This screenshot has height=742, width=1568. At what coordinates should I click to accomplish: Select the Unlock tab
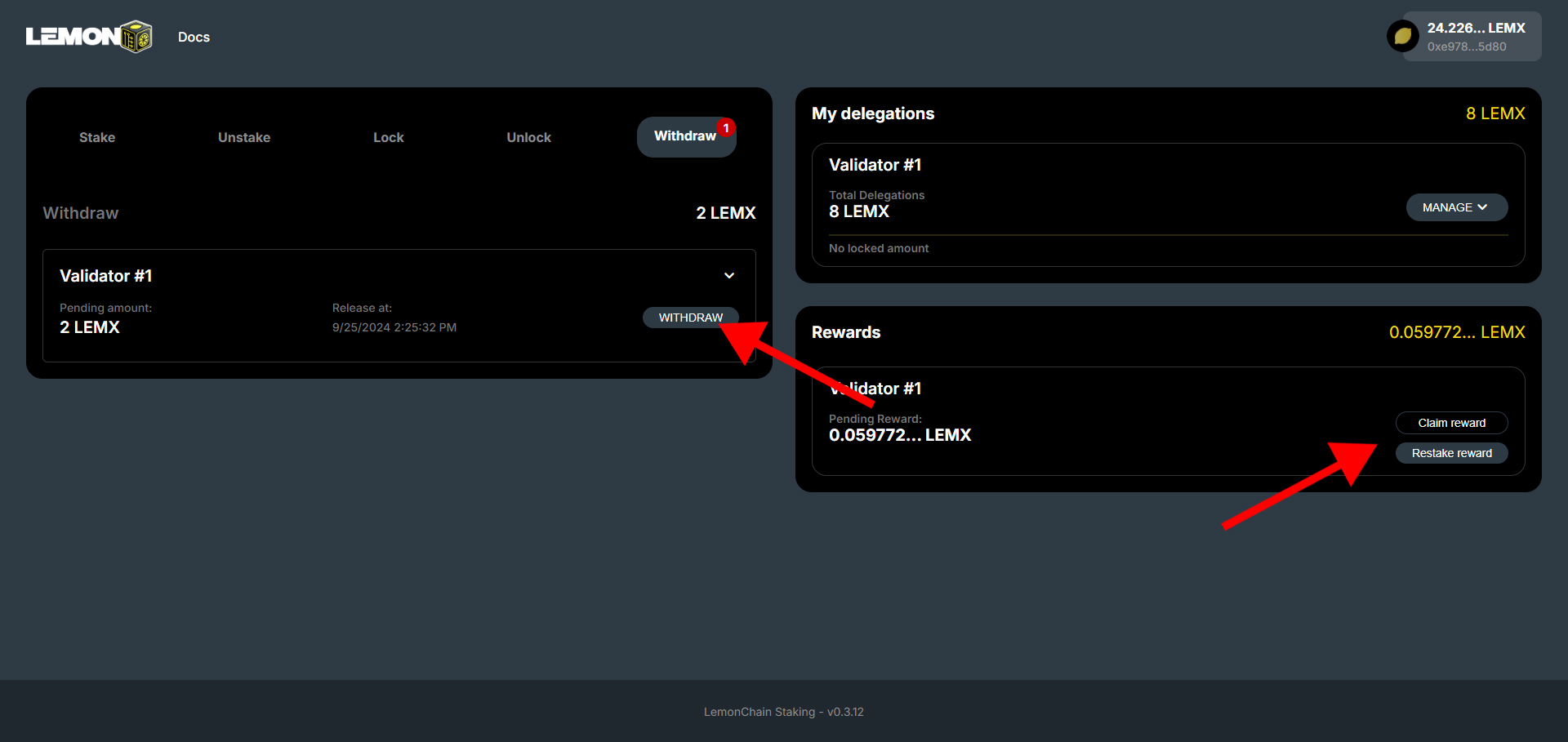(x=528, y=137)
